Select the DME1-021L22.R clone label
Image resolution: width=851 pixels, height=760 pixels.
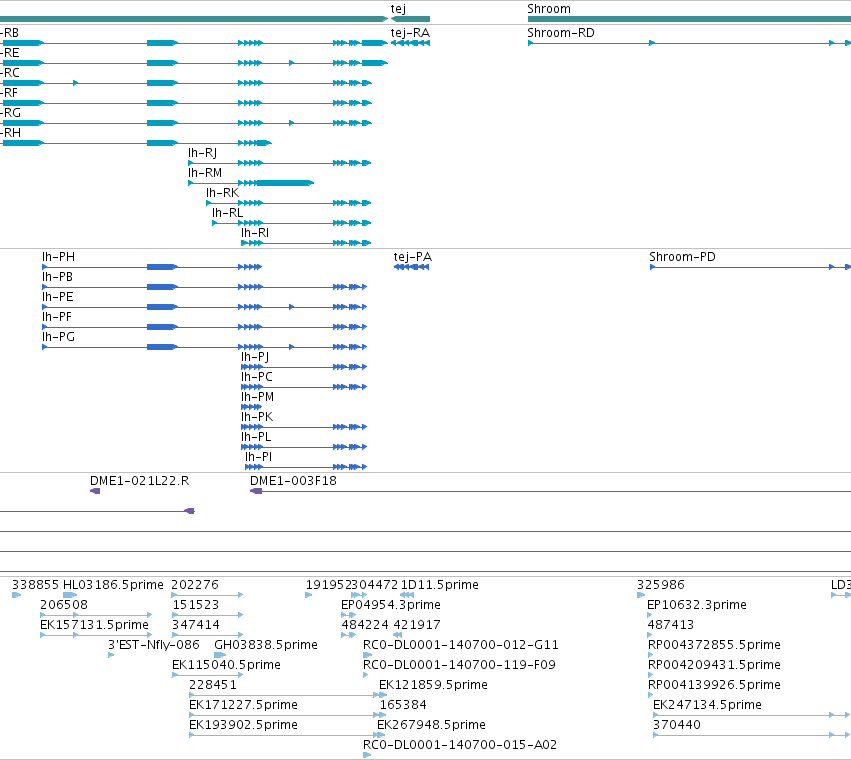(139, 481)
